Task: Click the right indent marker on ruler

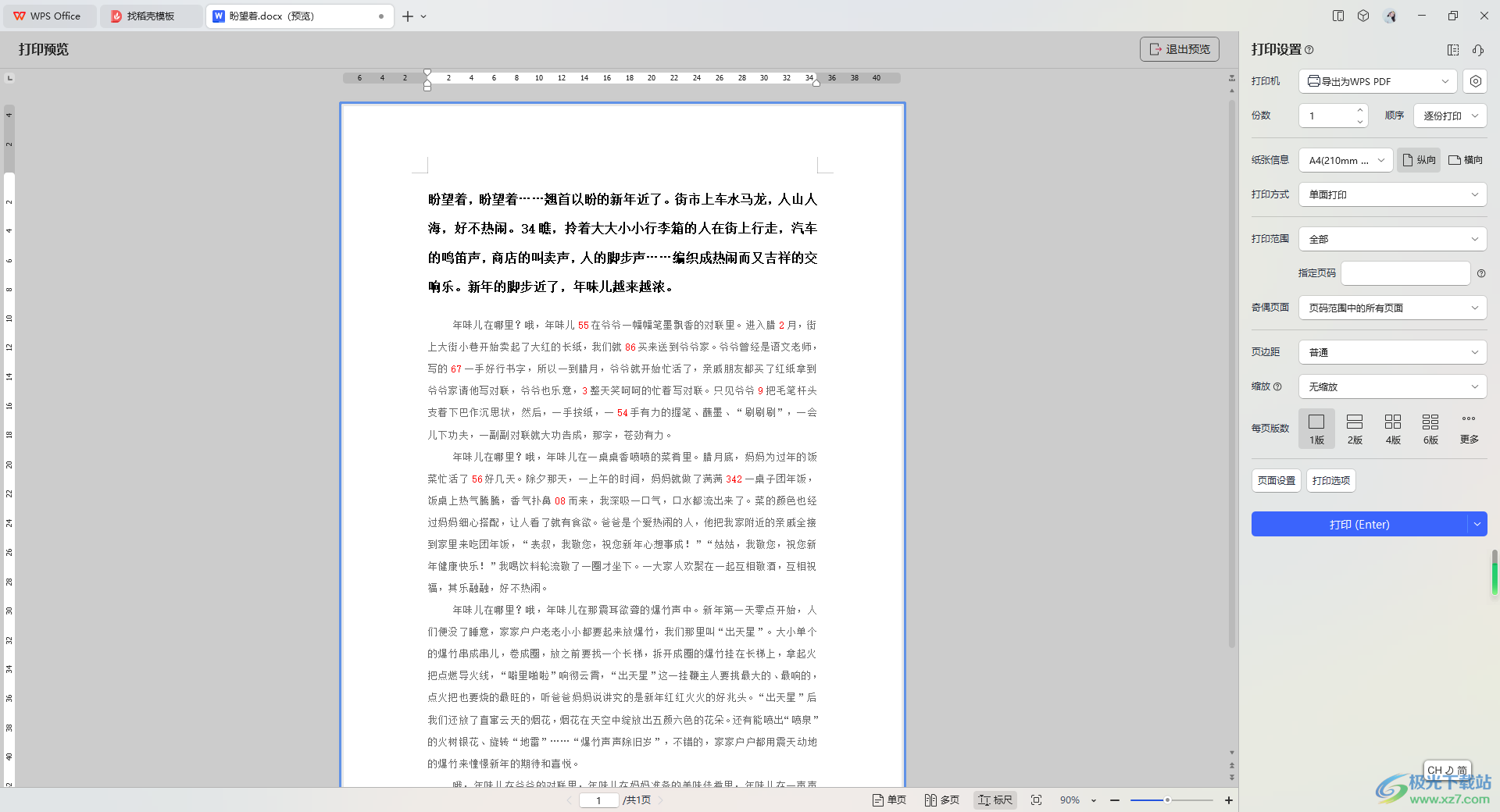Action: (x=816, y=83)
